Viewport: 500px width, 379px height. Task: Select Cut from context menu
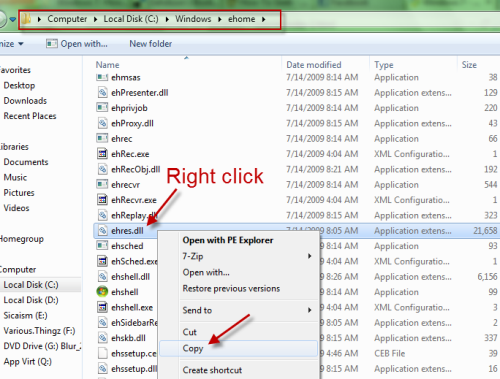(190, 332)
